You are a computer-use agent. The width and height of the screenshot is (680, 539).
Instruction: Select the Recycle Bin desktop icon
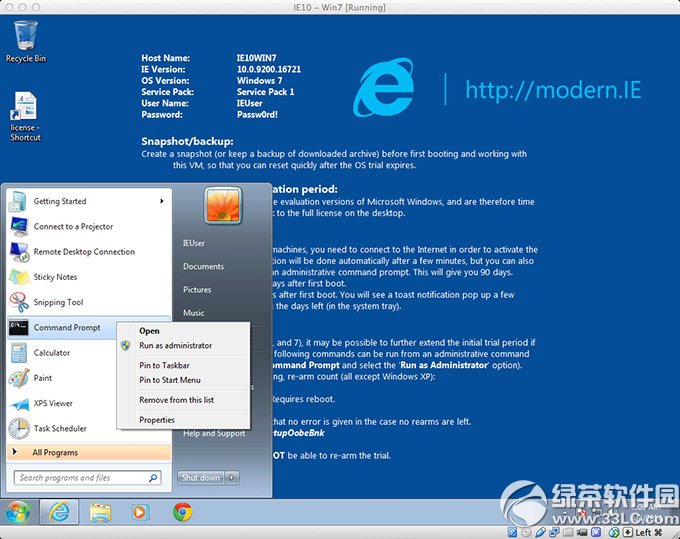pyautogui.click(x=26, y=41)
